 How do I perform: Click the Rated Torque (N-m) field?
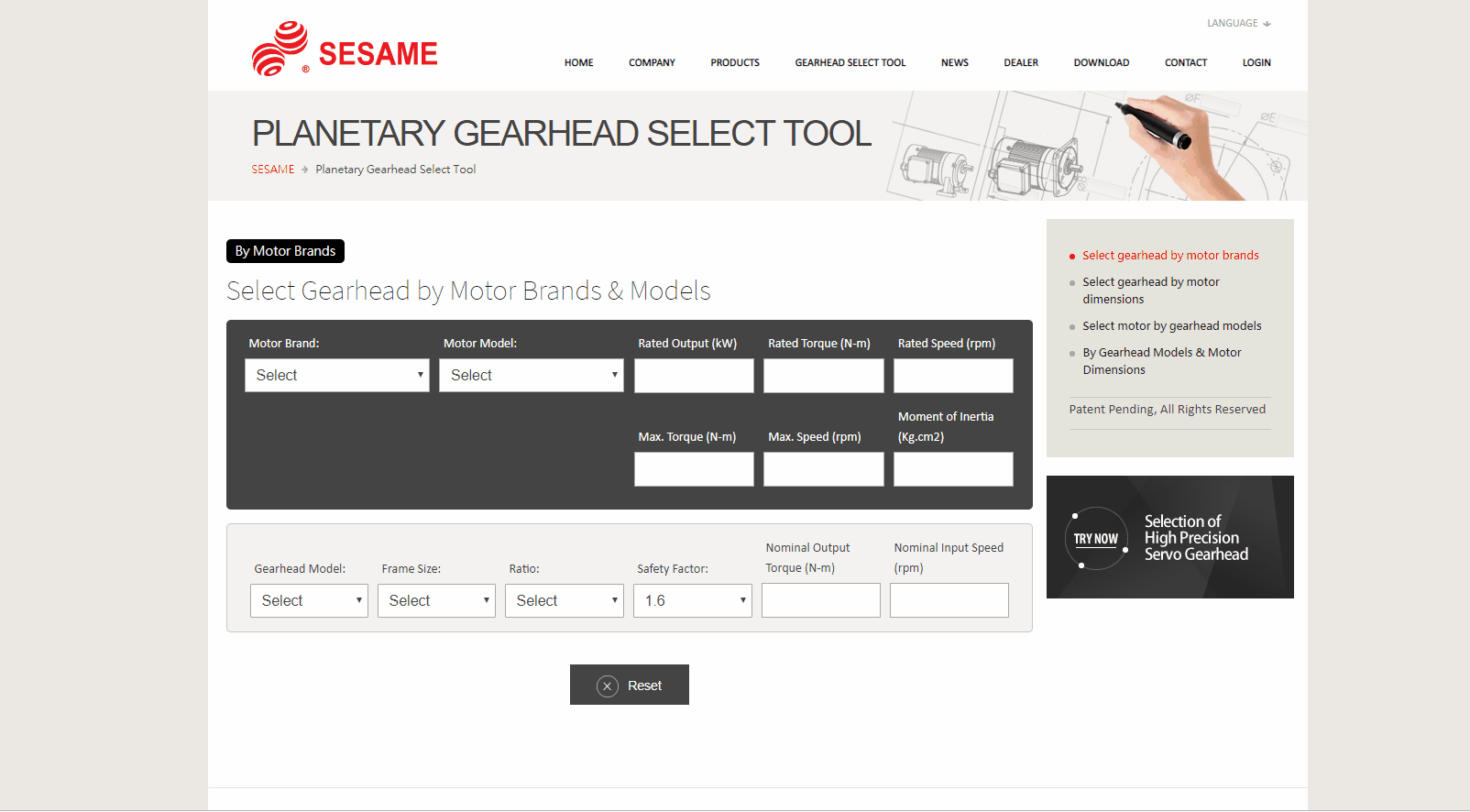point(824,376)
